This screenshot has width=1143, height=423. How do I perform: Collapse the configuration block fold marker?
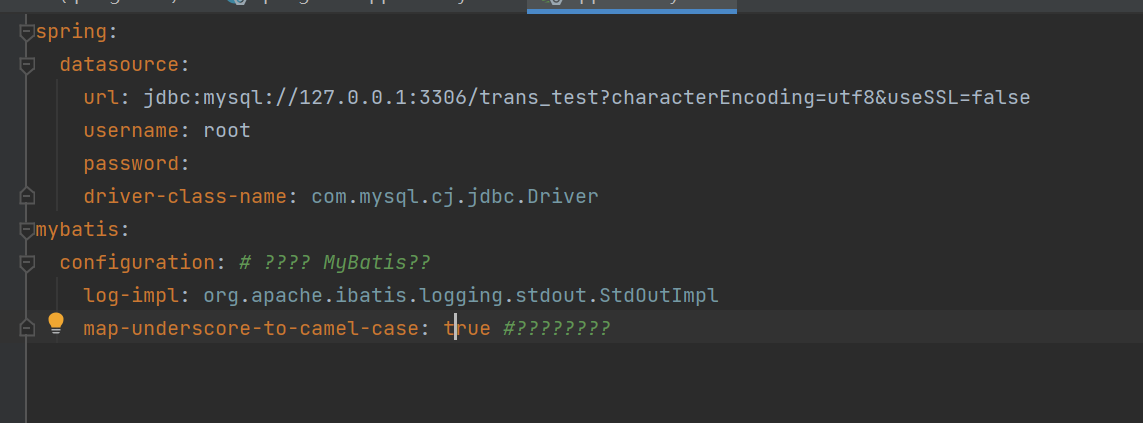click(x=27, y=263)
